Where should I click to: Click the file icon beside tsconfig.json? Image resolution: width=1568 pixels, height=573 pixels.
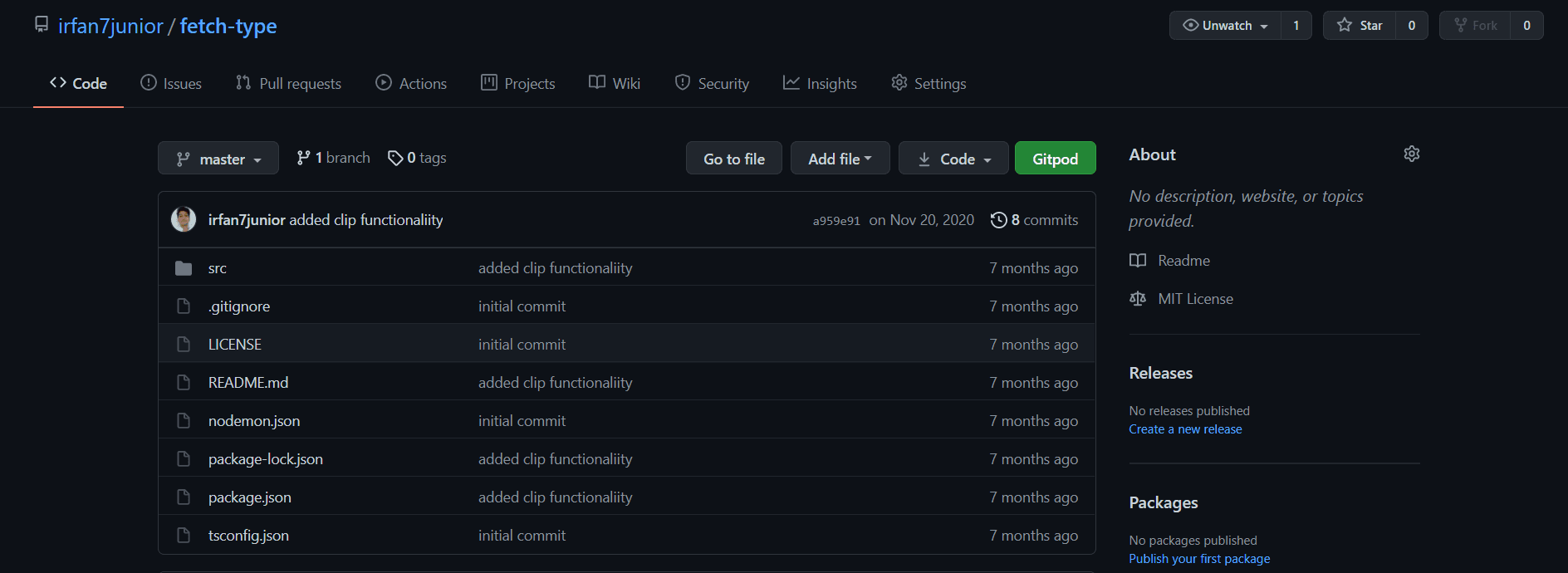pyautogui.click(x=184, y=536)
